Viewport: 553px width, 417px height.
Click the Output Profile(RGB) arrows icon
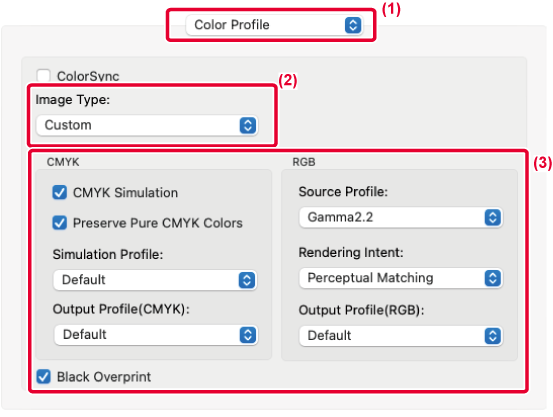[493, 336]
